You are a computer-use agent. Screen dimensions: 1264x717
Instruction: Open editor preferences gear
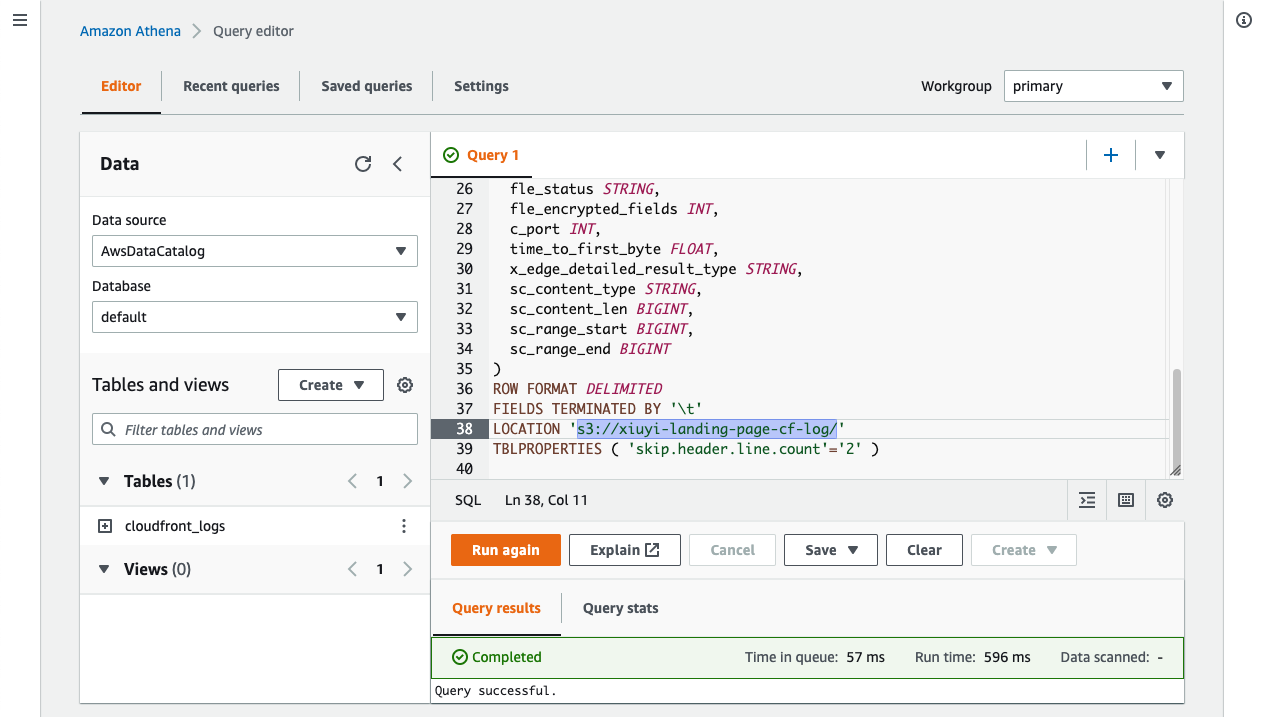coord(1165,500)
